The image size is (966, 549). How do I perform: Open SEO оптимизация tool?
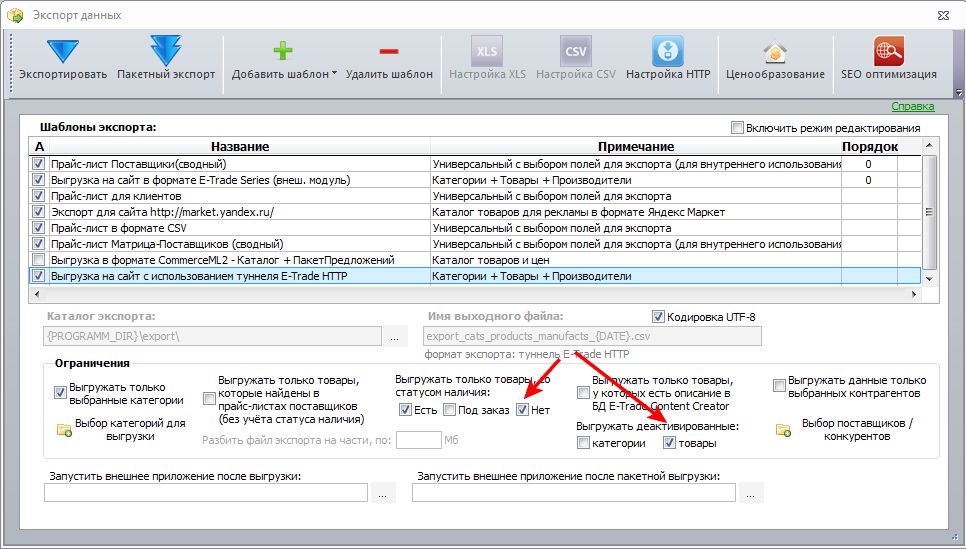click(888, 58)
